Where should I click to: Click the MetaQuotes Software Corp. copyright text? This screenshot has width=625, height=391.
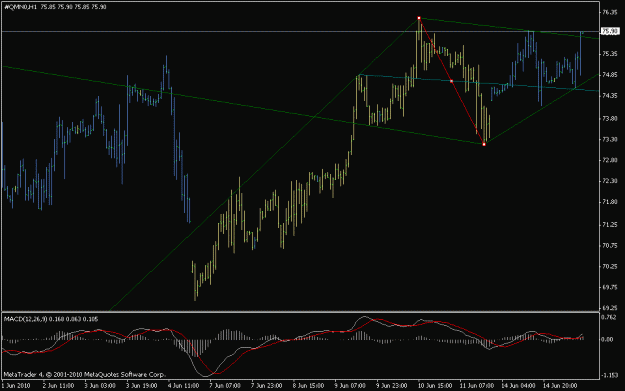[84, 375]
